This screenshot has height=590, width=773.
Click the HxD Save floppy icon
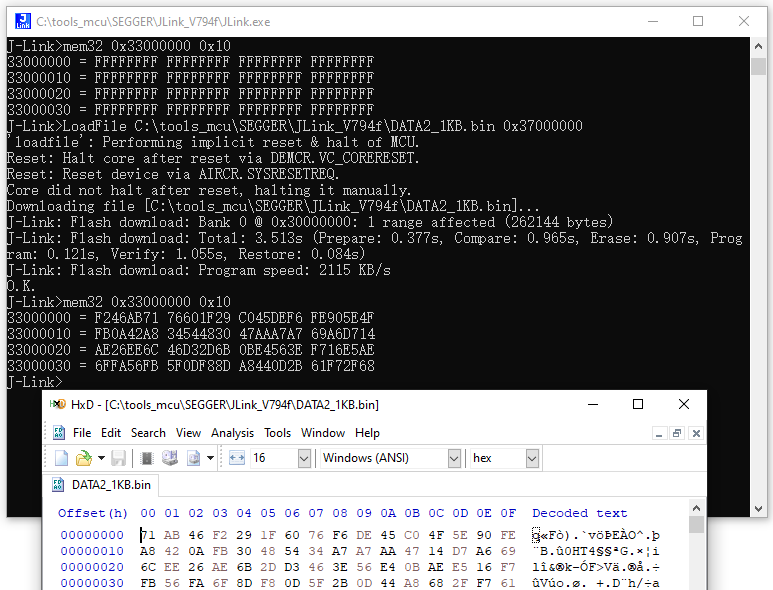pos(118,458)
